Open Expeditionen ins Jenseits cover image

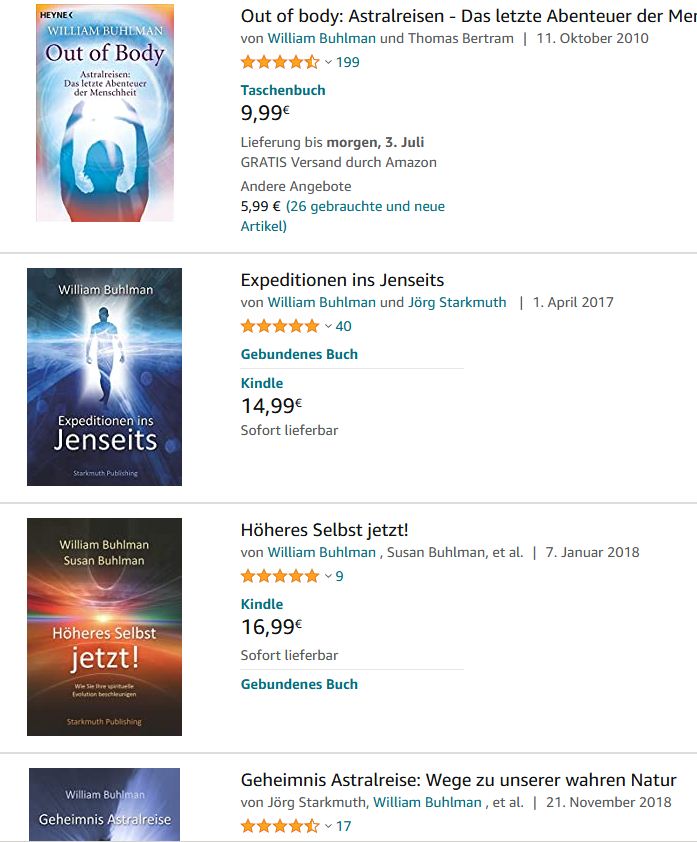(105, 377)
